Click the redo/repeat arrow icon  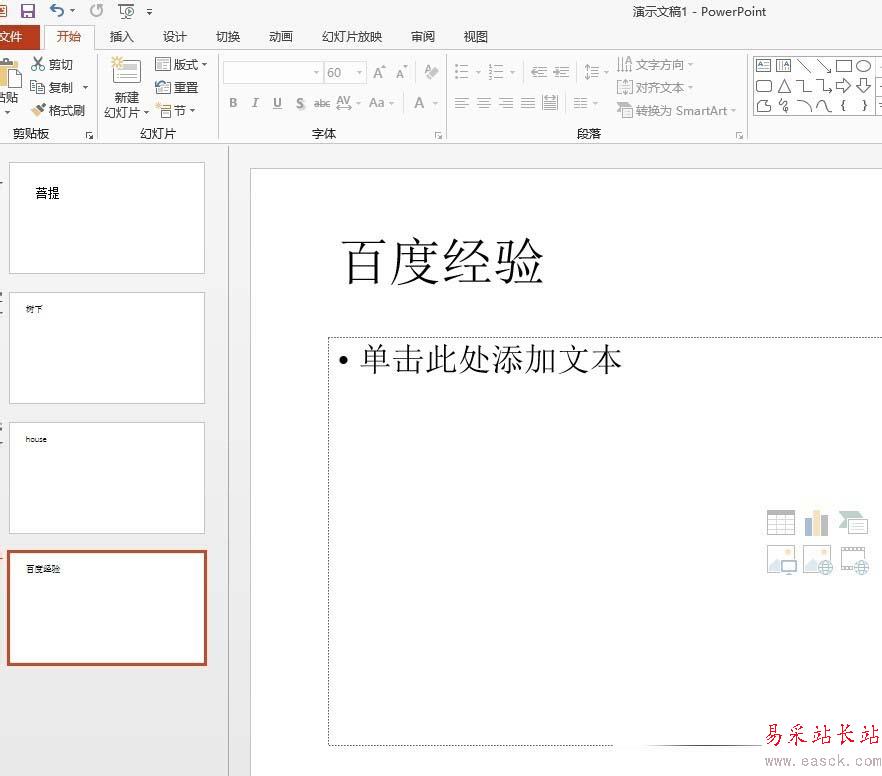pos(97,10)
